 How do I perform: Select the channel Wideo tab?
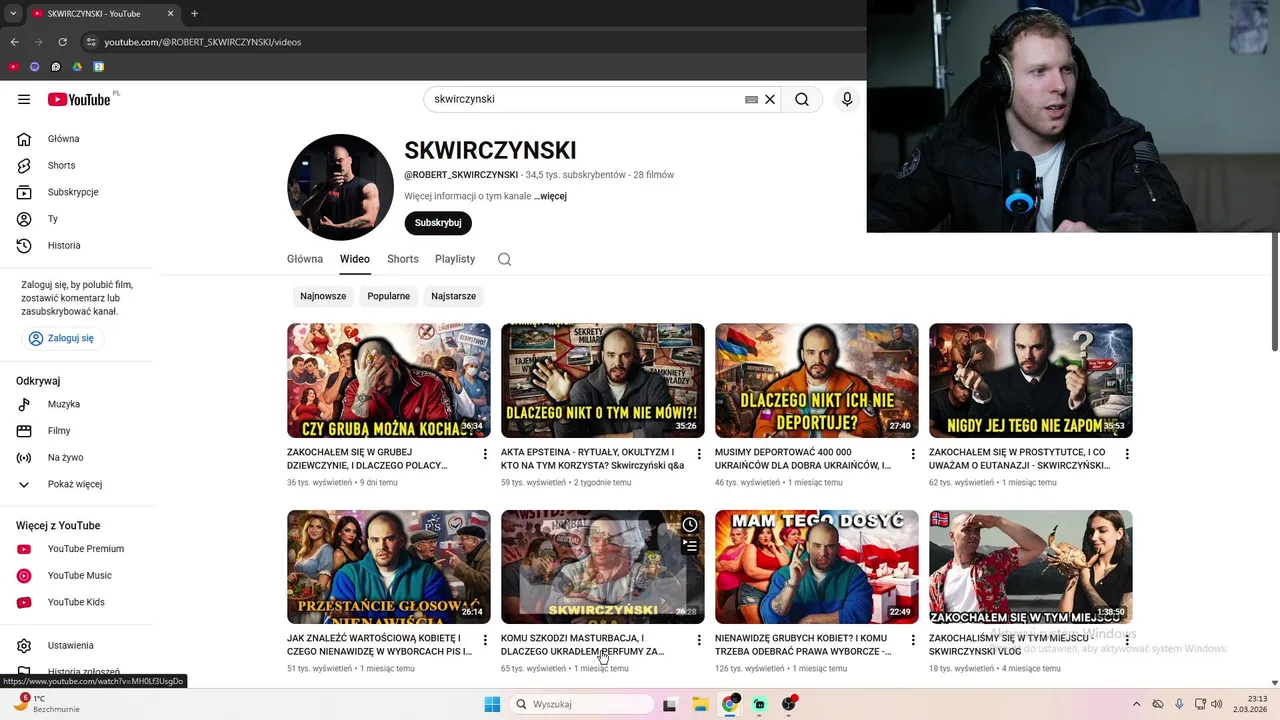point(355,259)
